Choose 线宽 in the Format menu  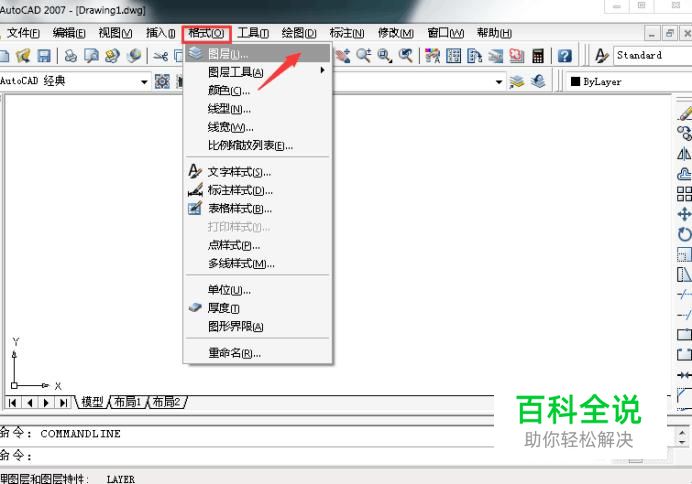(x=257, y=127)
